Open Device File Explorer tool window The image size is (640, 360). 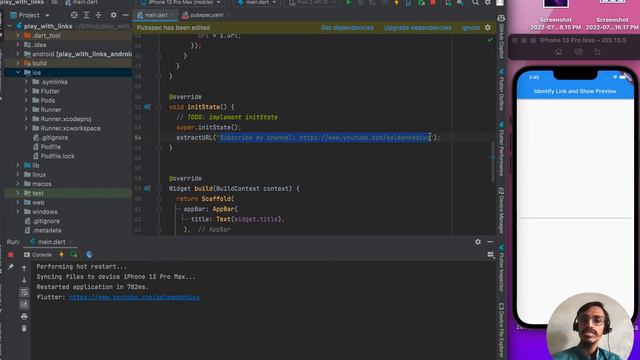(501, 330)
